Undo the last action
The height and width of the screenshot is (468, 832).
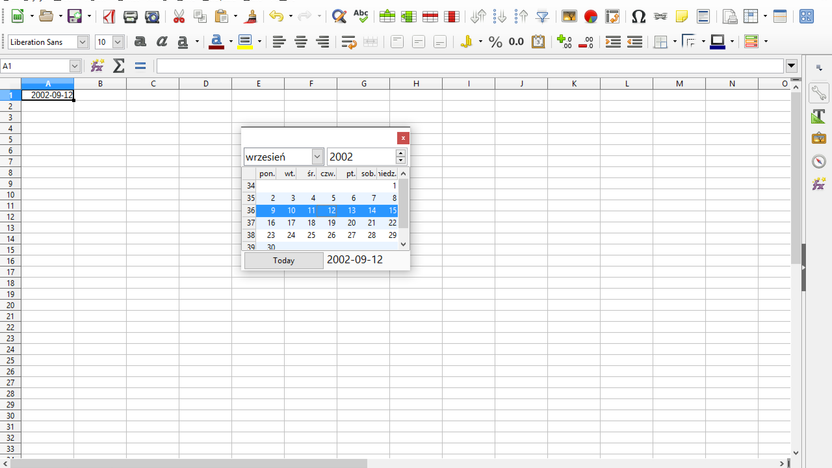coord(276,16)
